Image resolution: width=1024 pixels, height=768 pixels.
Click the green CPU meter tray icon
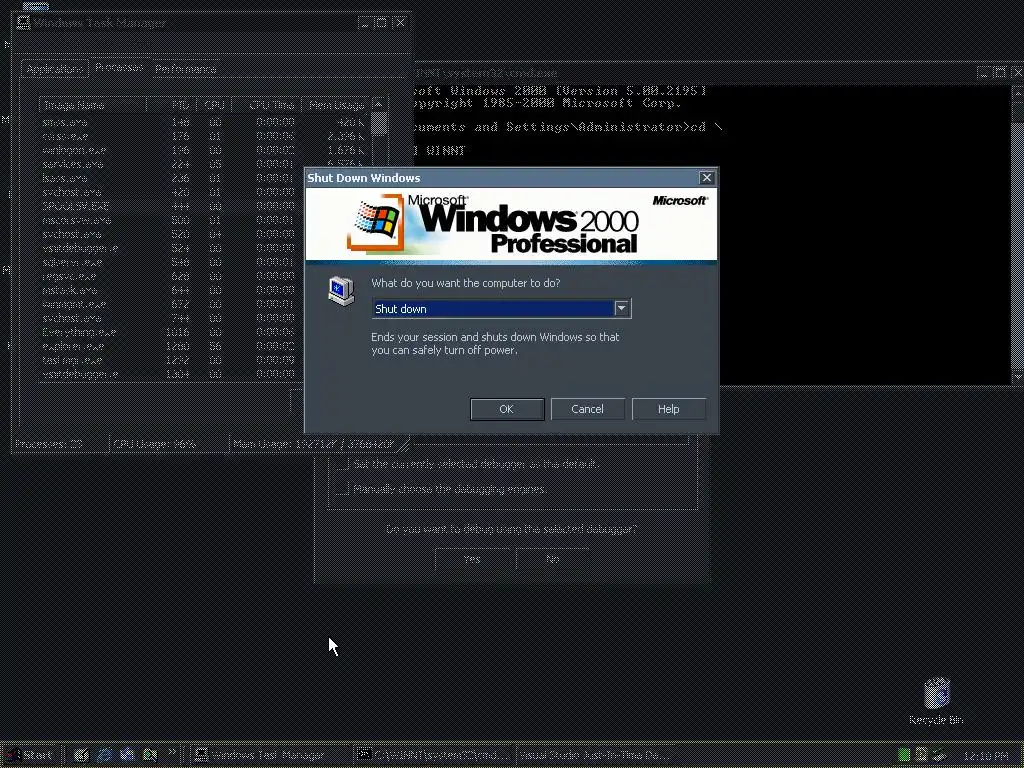(x=904, y=755)
